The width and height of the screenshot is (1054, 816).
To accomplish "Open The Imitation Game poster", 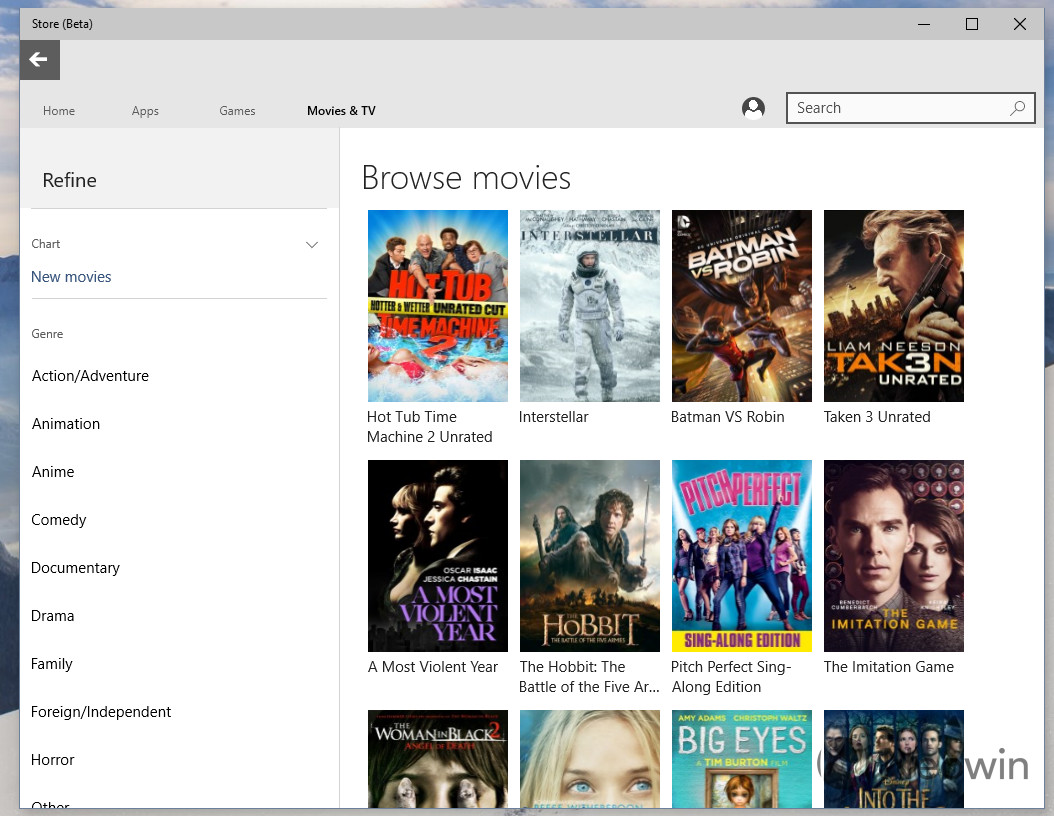I will click(893, 556).
